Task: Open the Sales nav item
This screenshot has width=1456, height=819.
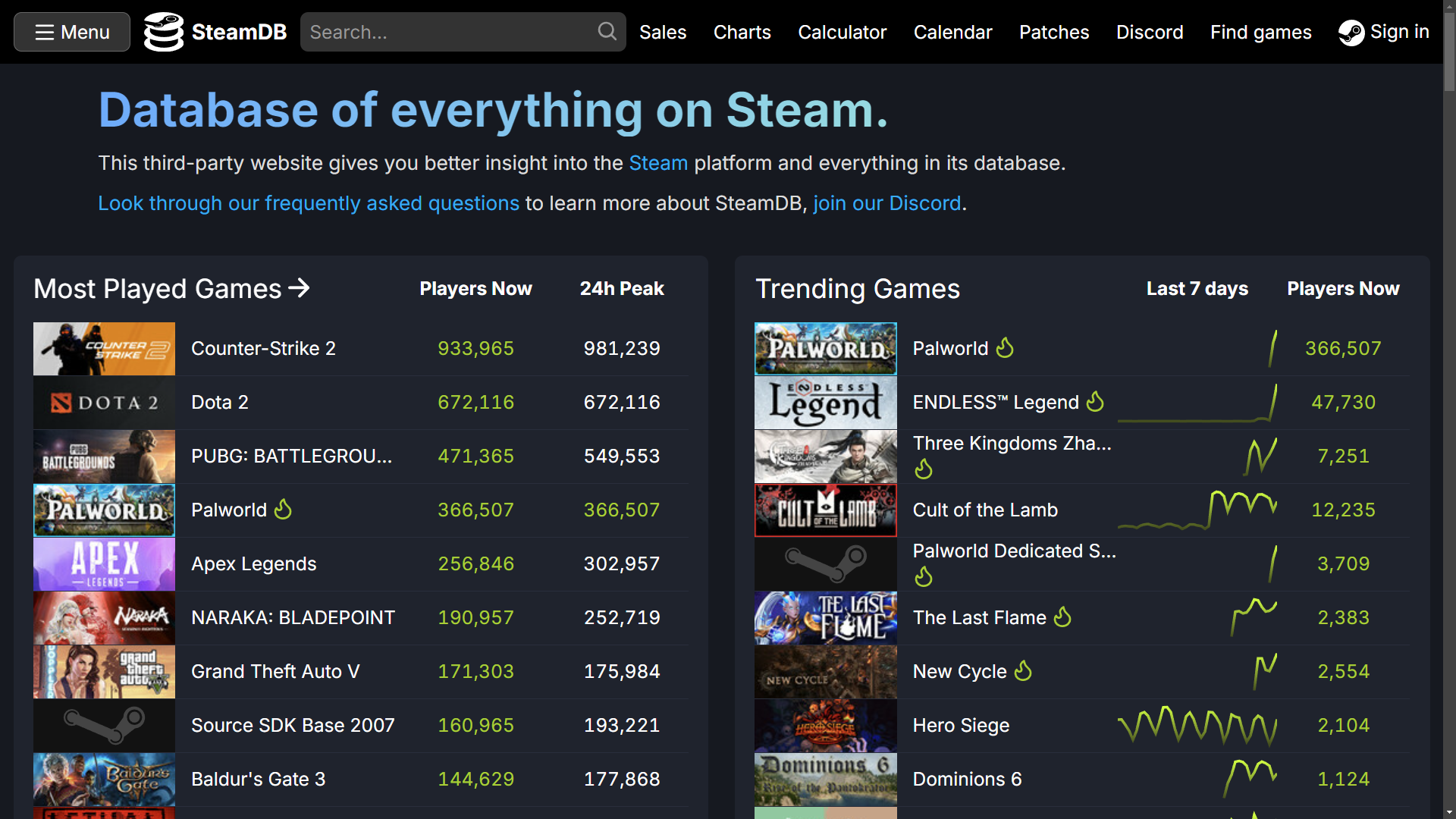Action: click(x=663, y=32)
